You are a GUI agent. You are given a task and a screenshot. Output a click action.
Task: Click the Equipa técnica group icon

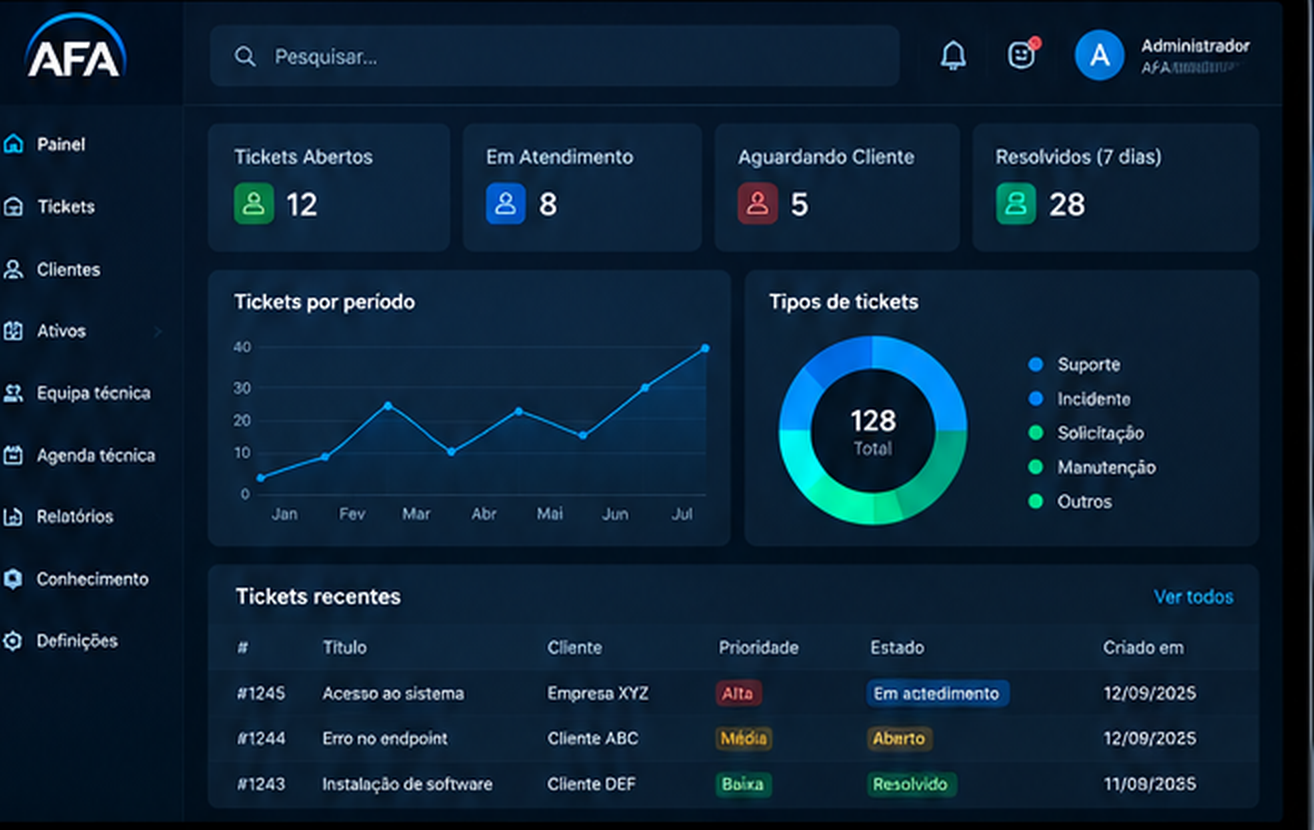click(13, 393)
